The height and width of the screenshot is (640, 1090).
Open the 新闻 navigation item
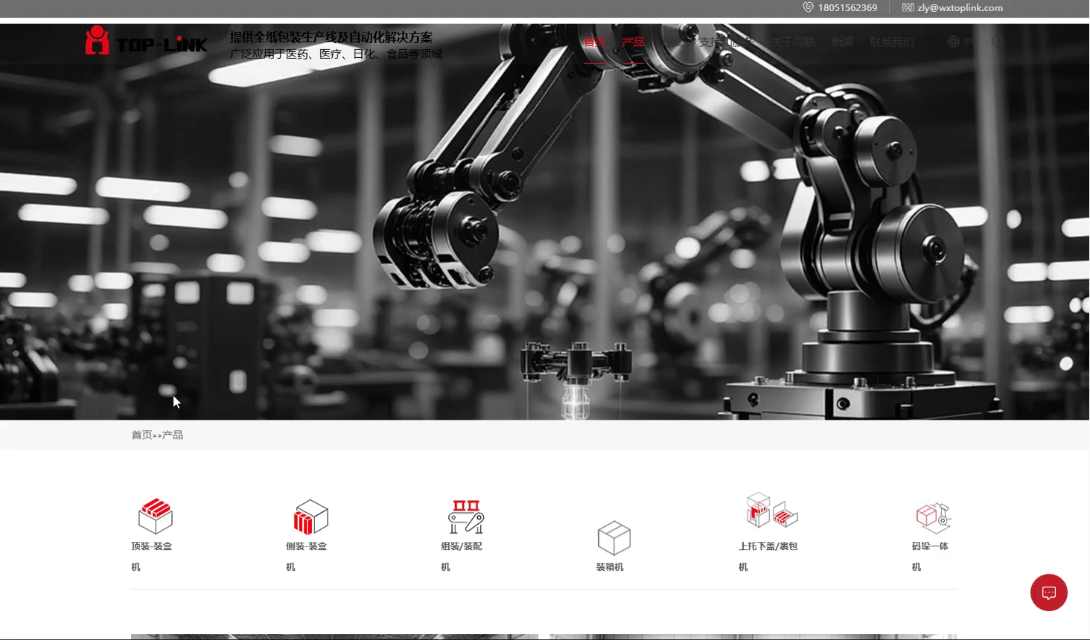click(x=842, y=42)
